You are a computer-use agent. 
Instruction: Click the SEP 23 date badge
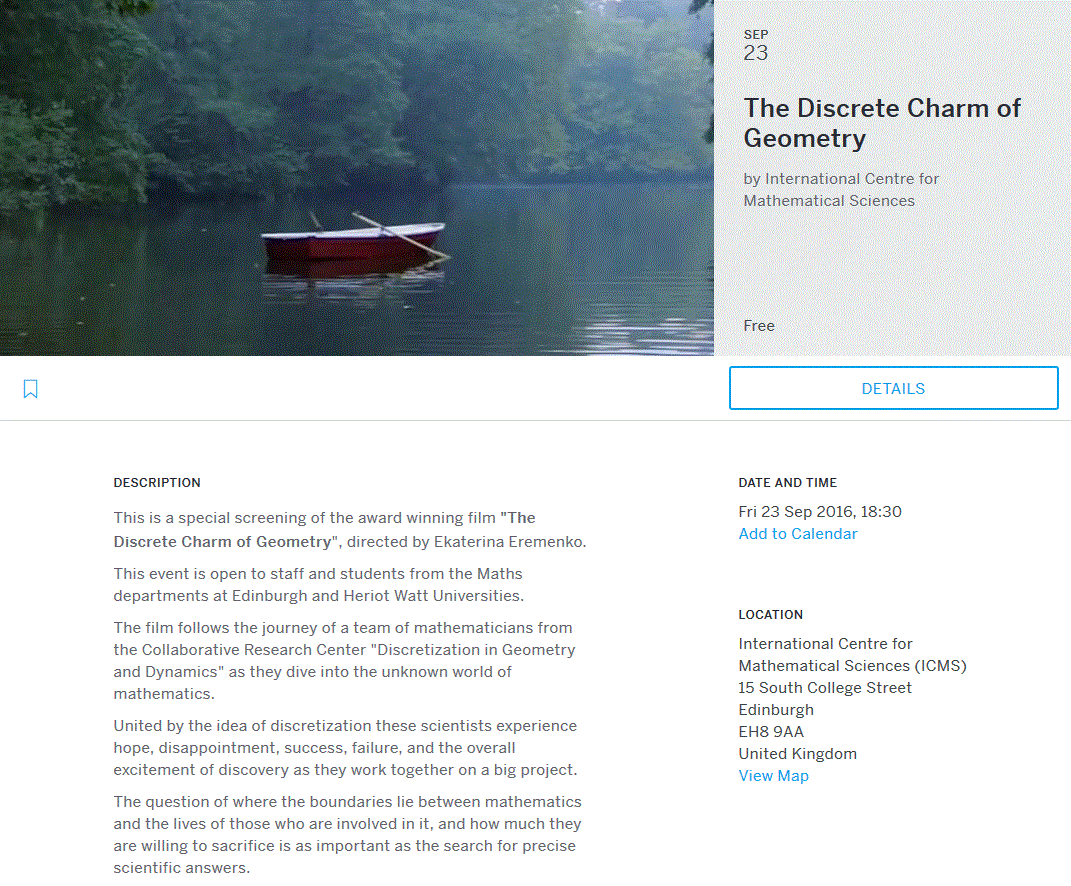(756, 46)
